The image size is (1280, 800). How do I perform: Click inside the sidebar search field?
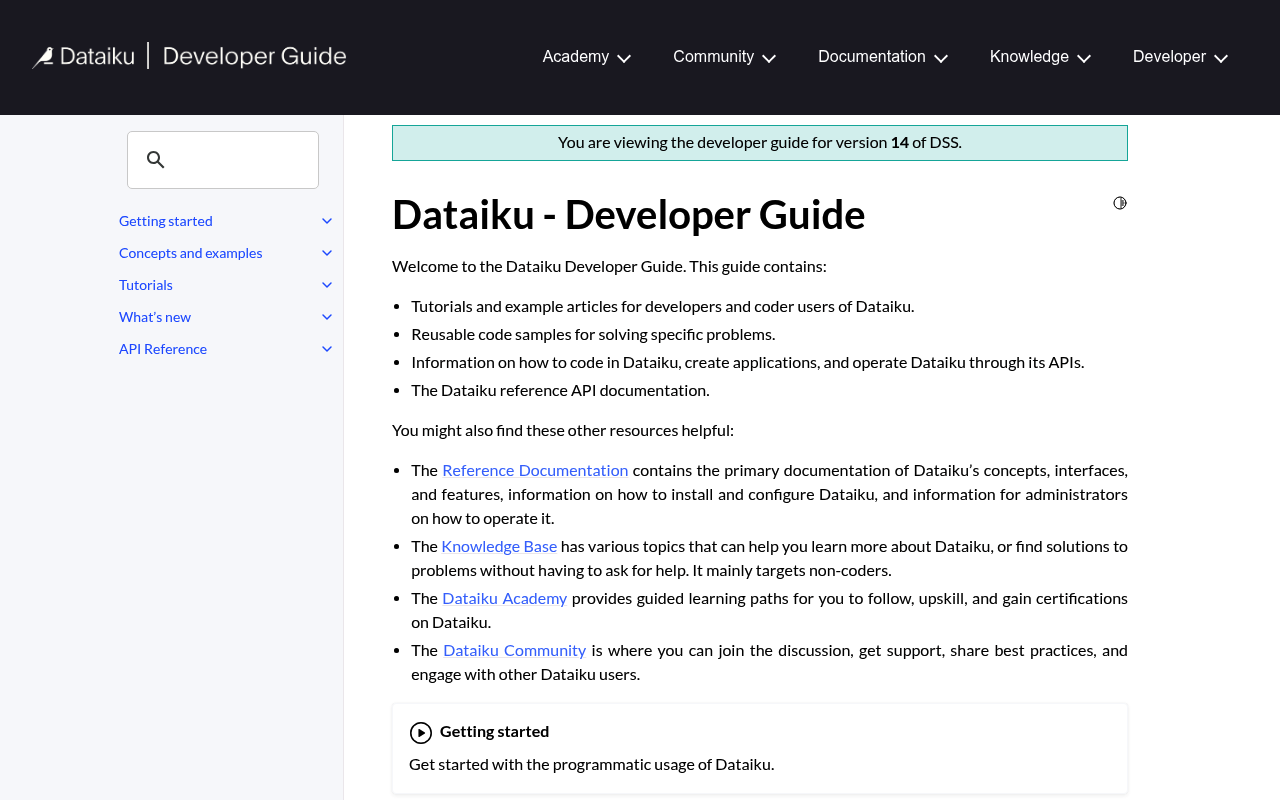[223, 160]
